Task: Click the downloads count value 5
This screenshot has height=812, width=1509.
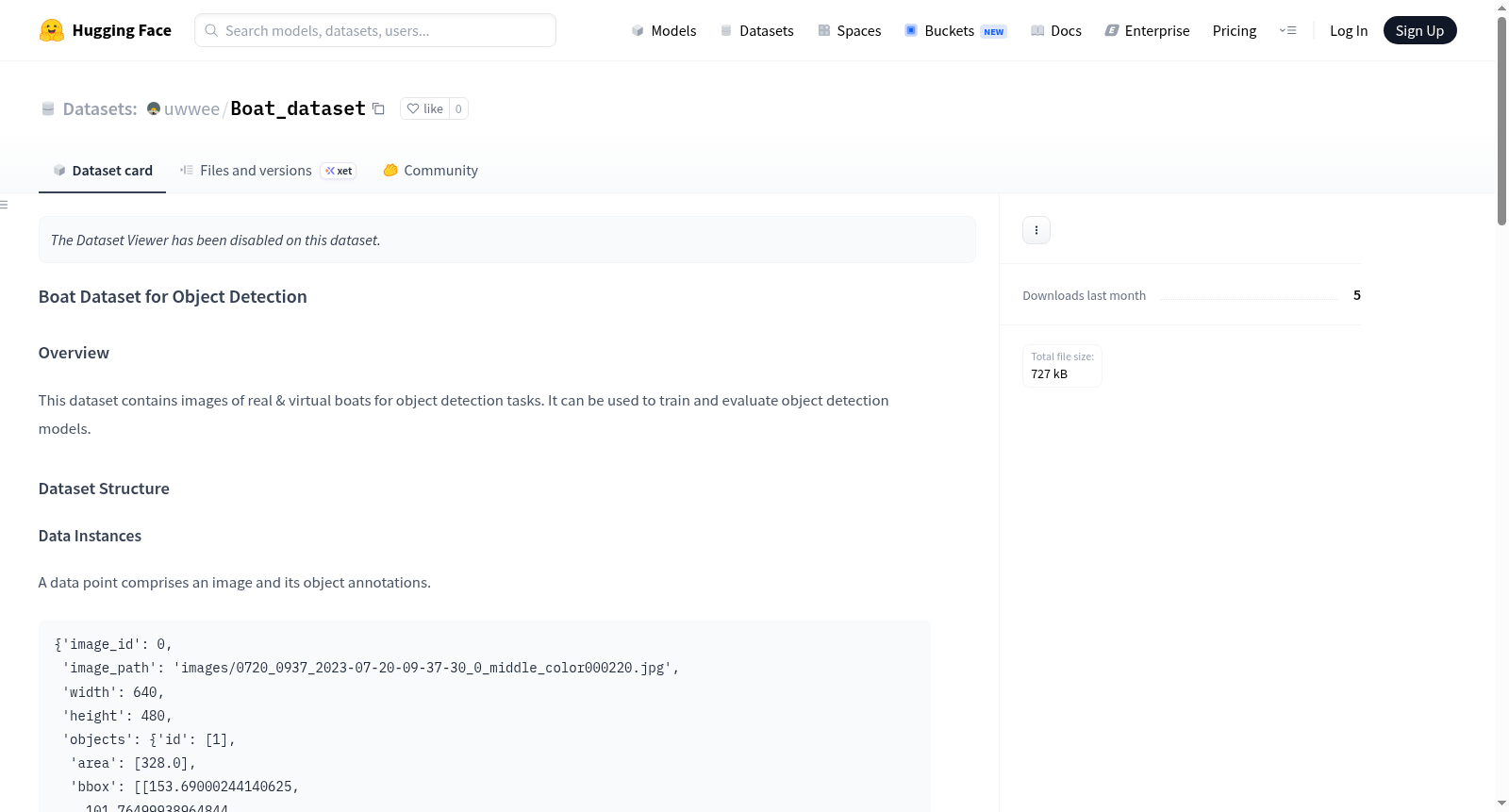Action: point(1357,295)
